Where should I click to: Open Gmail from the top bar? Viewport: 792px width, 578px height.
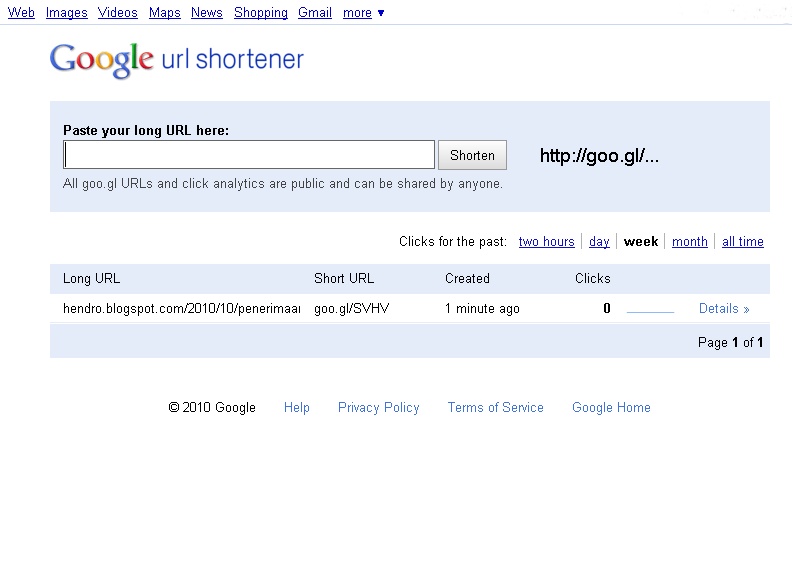tap(315, 13)
